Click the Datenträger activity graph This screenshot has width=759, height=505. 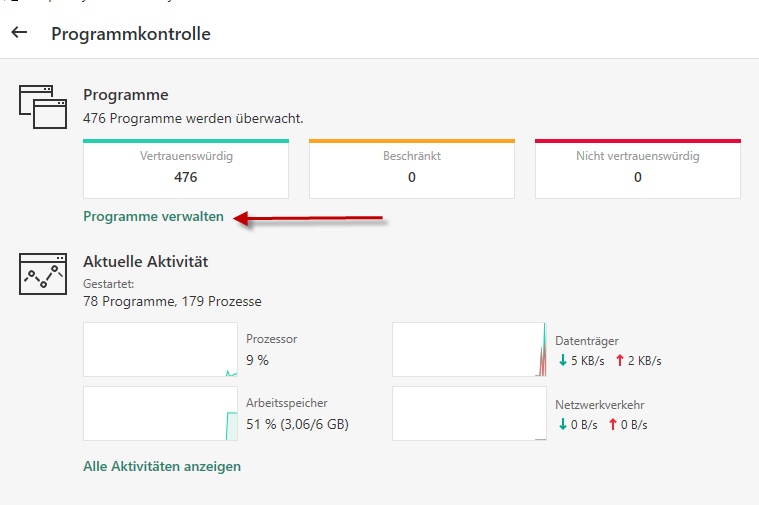point(469,350)
